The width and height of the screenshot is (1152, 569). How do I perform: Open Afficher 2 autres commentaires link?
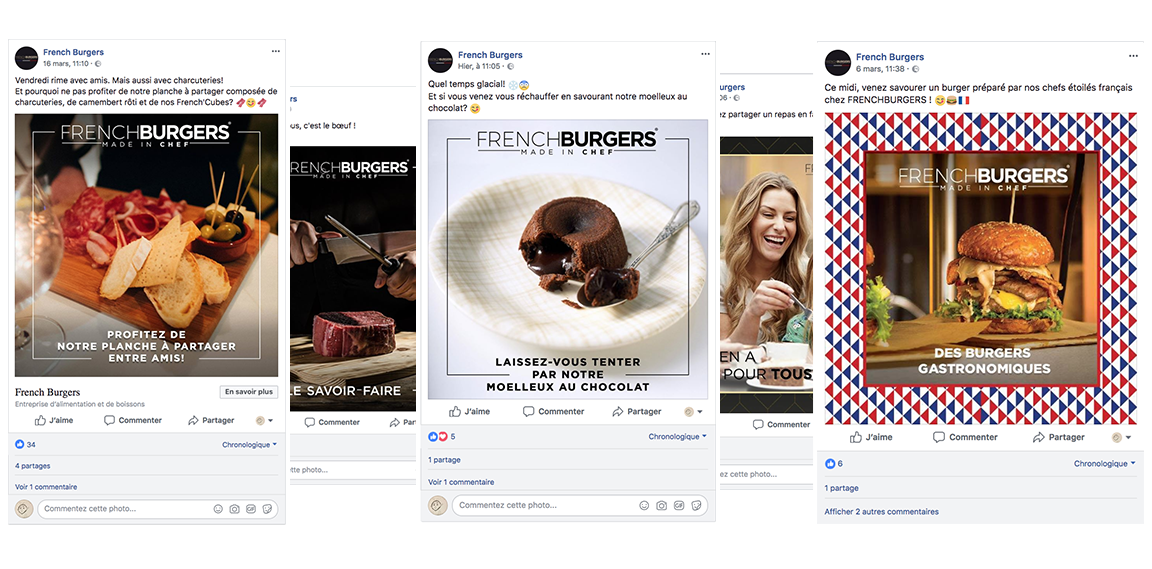pyautogui.click(x=881, y=512)
